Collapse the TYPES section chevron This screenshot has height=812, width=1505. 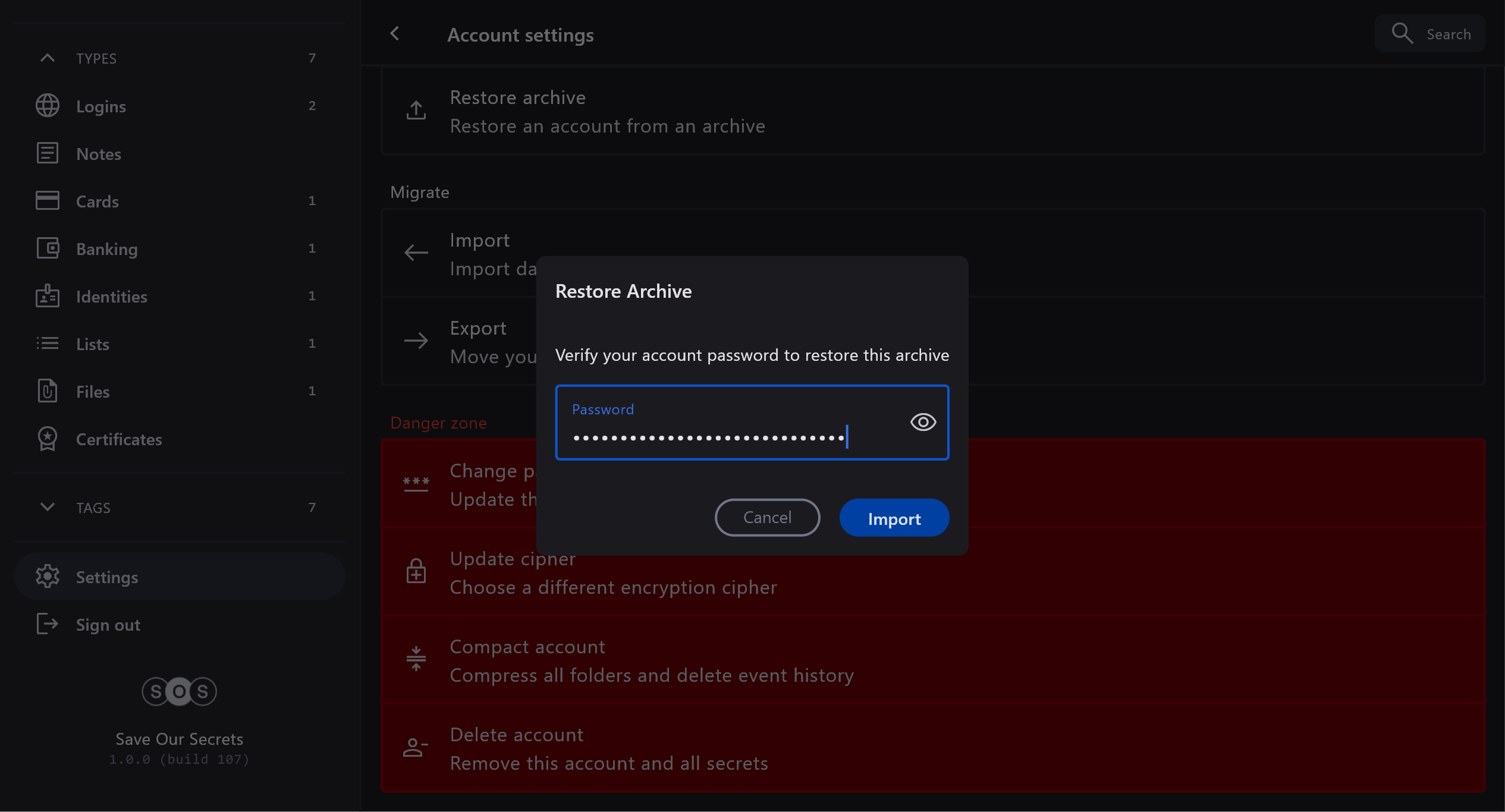coord(48,58)
